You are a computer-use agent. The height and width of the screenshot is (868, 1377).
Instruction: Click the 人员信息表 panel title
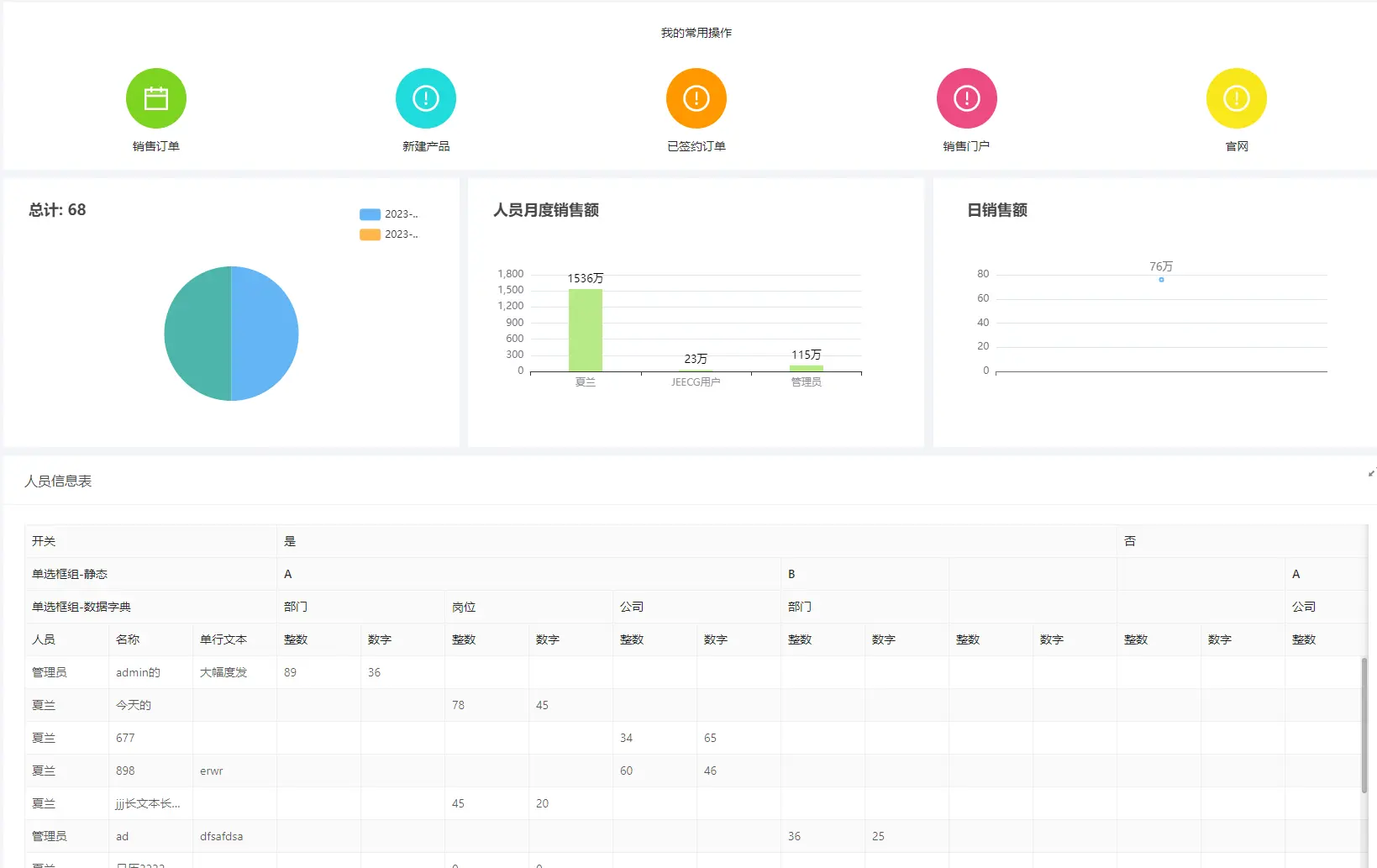[x=58, y=481]
